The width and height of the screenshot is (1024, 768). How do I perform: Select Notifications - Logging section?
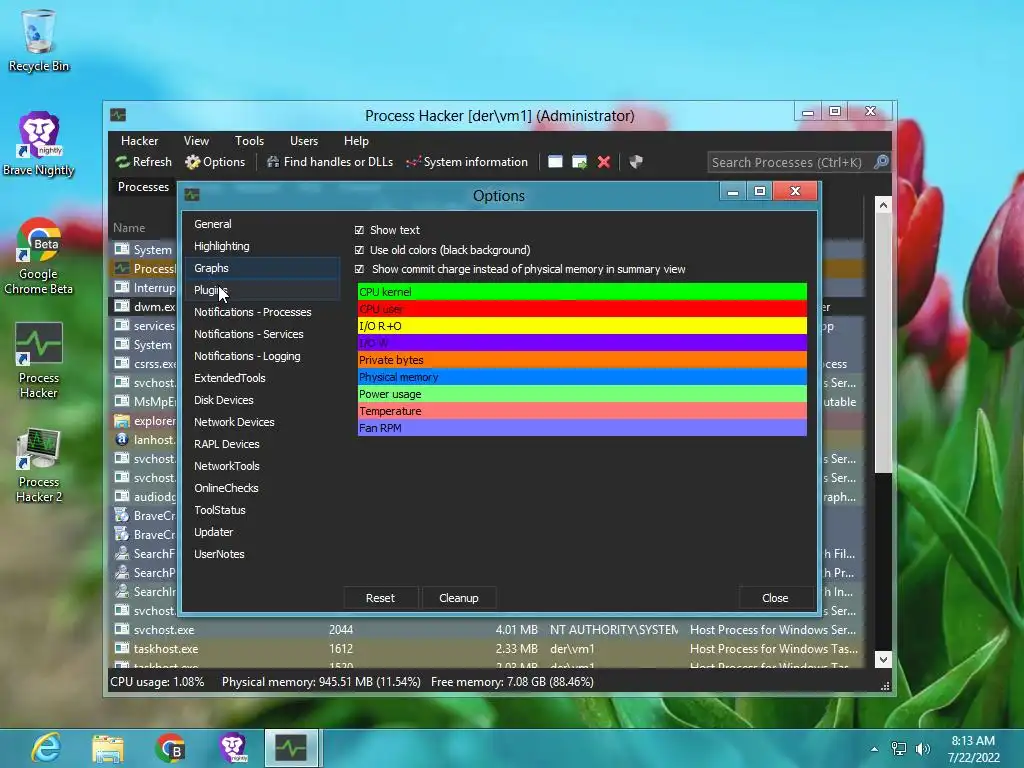pyautogui.click(x=263, y=356)
